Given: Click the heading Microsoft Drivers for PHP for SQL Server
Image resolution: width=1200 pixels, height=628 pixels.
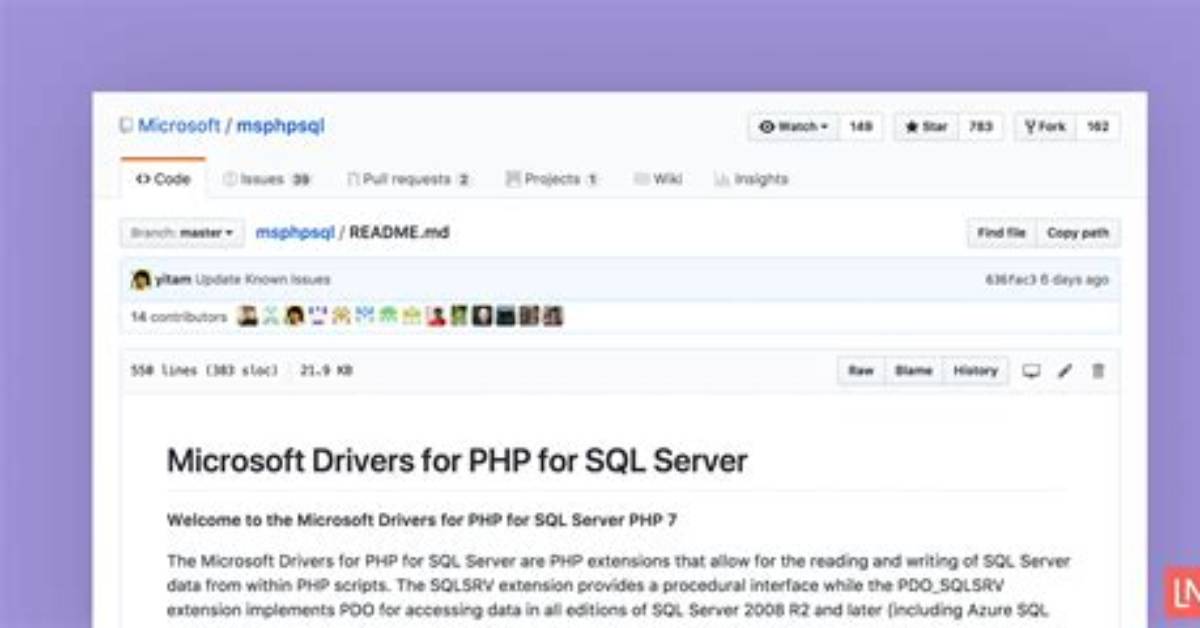Looking at the screenshot, I should point(457,461).
